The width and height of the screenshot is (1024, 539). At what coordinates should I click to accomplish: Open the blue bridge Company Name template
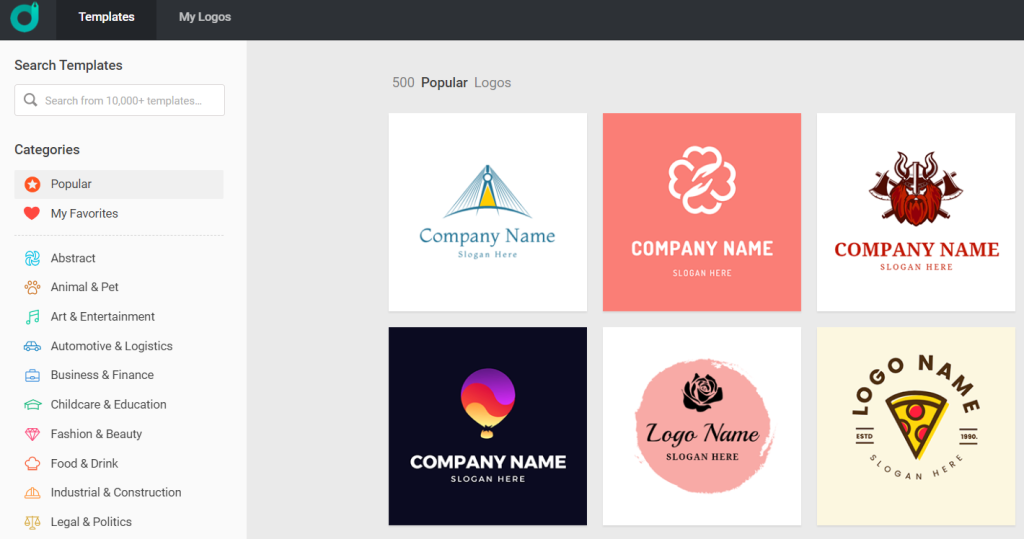488,212
